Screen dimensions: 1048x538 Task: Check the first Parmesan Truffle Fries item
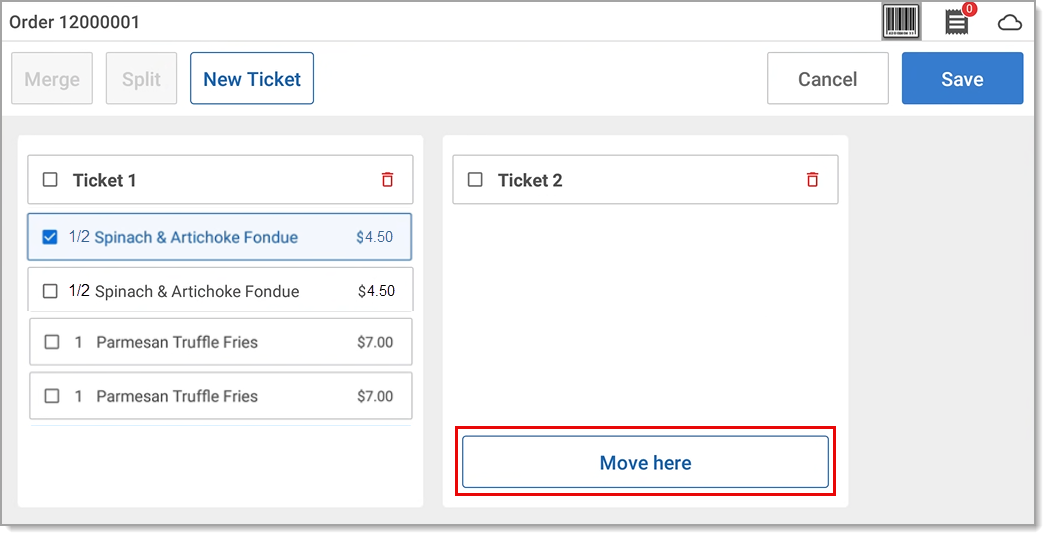52,342
